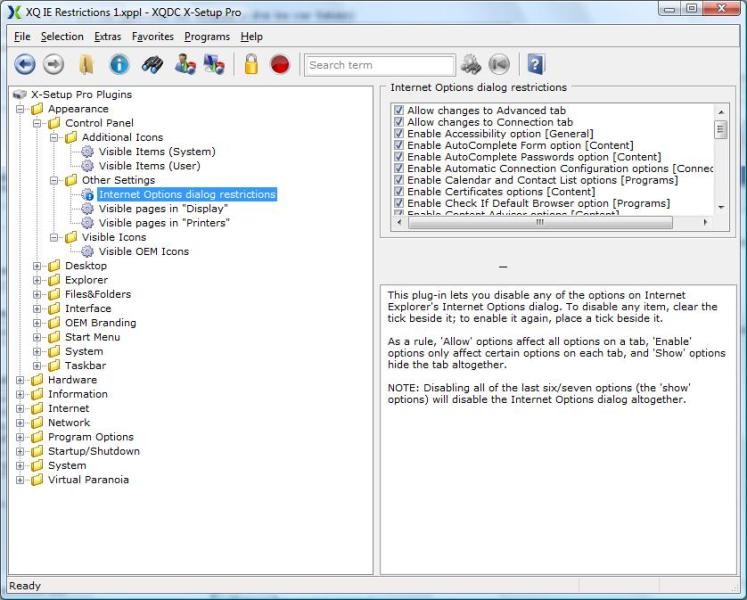Click the OEM Branding folder icon
747x600 pixels.
click(54, 323)
